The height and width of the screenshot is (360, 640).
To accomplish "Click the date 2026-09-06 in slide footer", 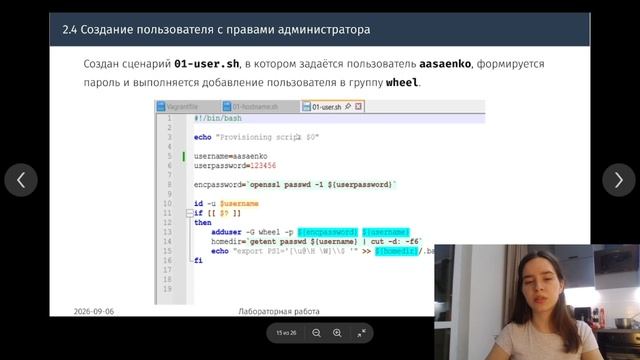I will click(x=94, y=311).
